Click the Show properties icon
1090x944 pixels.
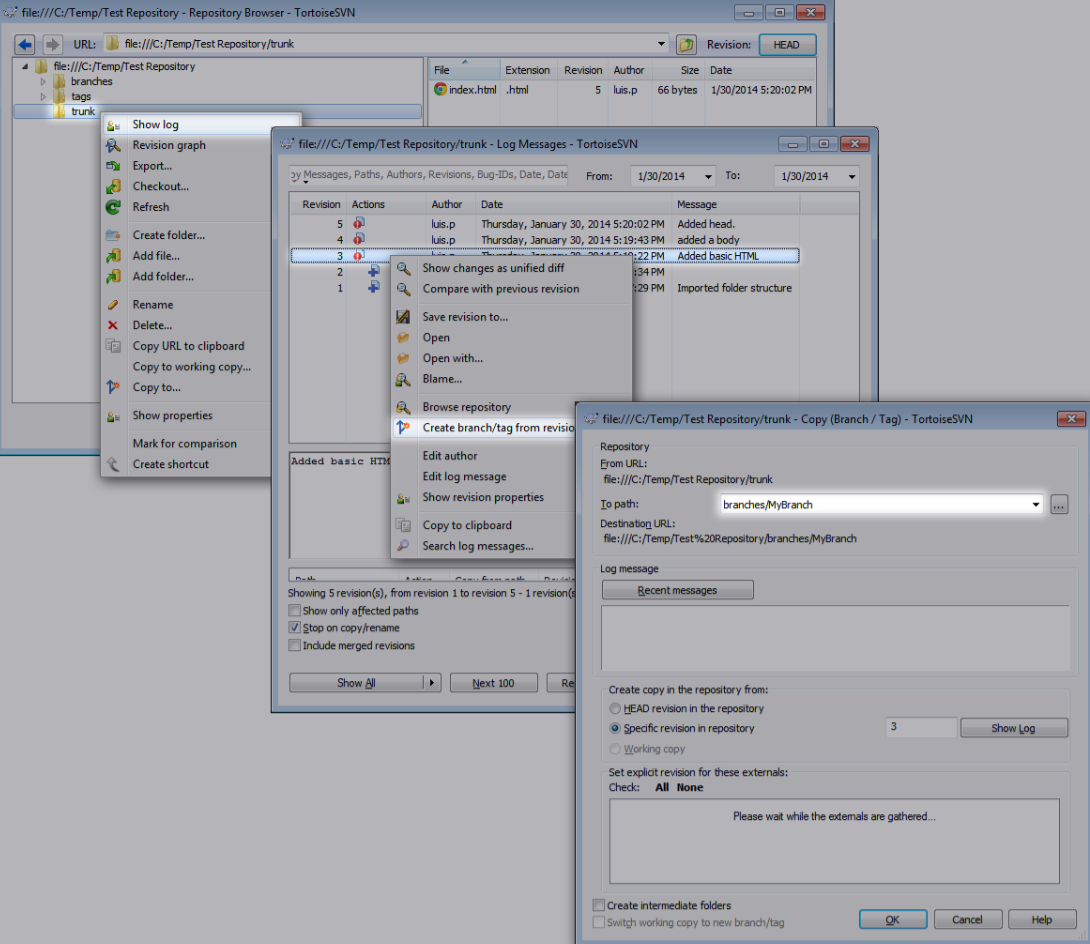(113, 416)
